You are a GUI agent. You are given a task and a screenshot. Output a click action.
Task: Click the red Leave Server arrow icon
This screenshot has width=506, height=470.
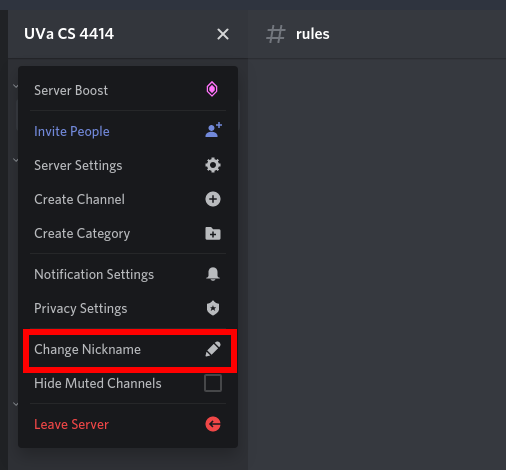(x=213, y=424)
